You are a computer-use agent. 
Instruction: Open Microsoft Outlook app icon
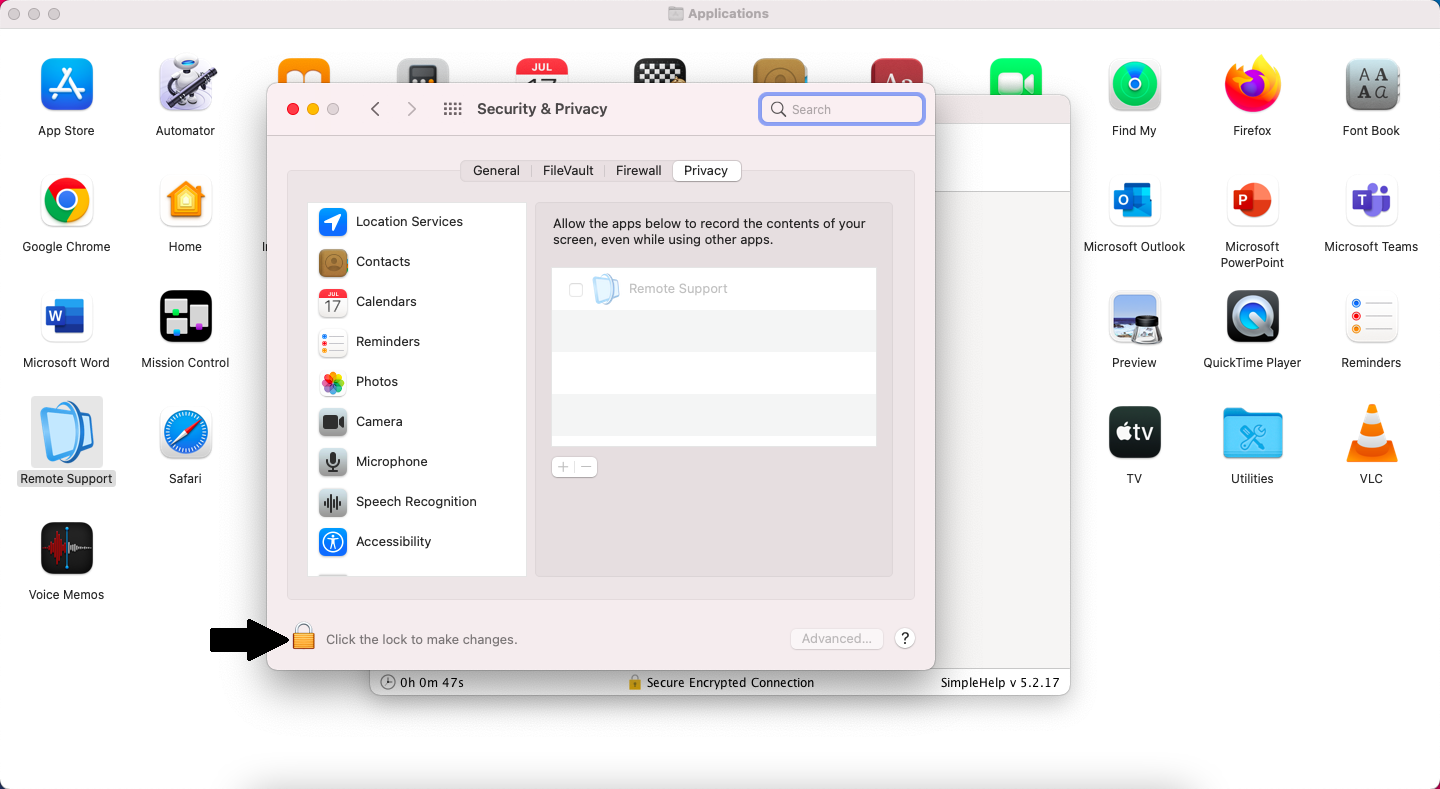[x=1134, y=201]
